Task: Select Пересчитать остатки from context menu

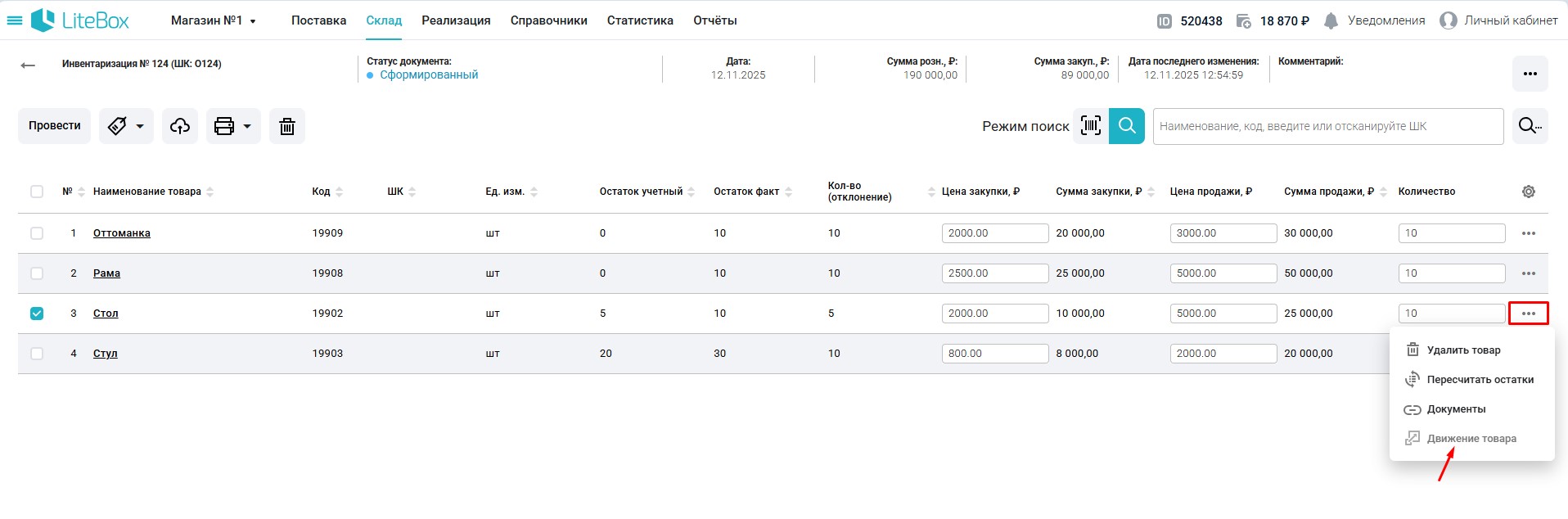Action: click(1480, 380)
